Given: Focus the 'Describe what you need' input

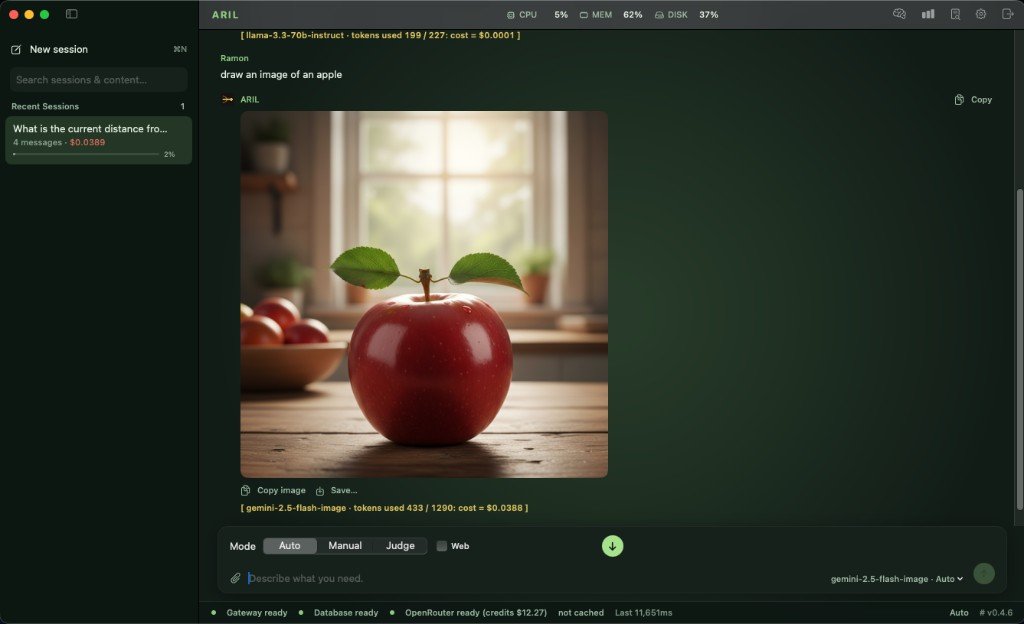Looking at the screenshot, I should [536, 578].
